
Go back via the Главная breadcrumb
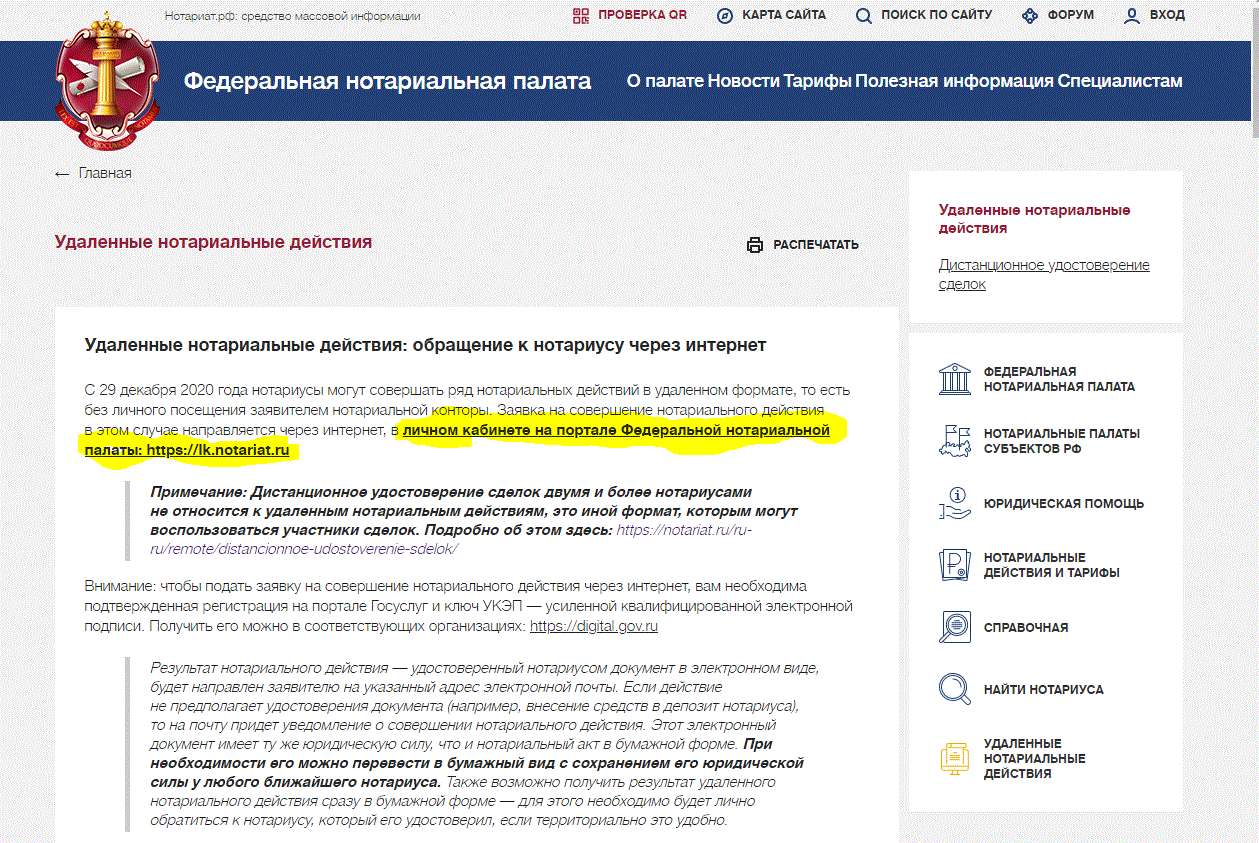point(105,174)
